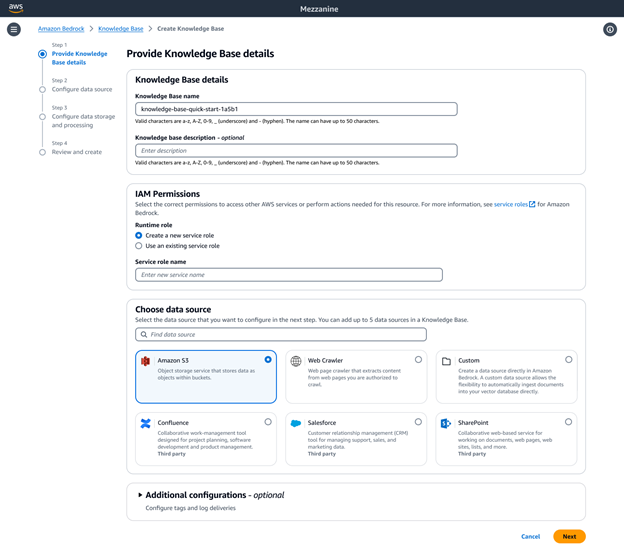Click the info panel icon at top right
The height and width of the screenshot is (552, 624).
[x=609, y=30]
